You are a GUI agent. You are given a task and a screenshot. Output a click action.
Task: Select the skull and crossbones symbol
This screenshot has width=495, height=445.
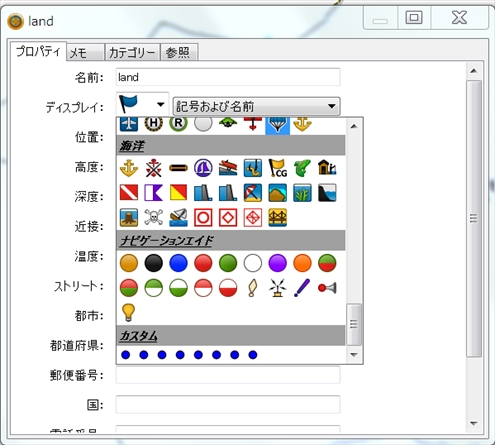(153, 218)
